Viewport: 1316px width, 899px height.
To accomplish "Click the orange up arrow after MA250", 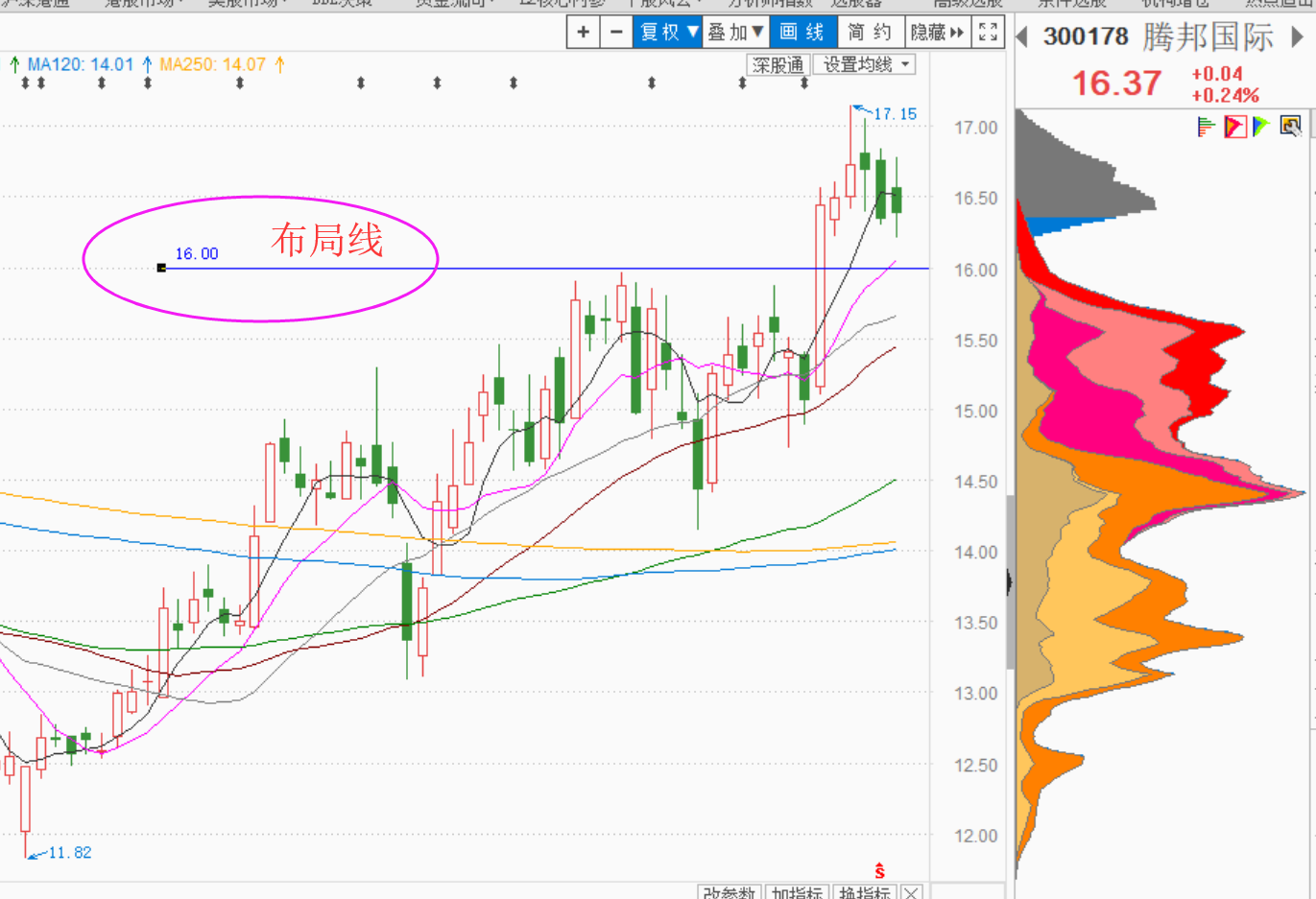I will click(279, 64).
